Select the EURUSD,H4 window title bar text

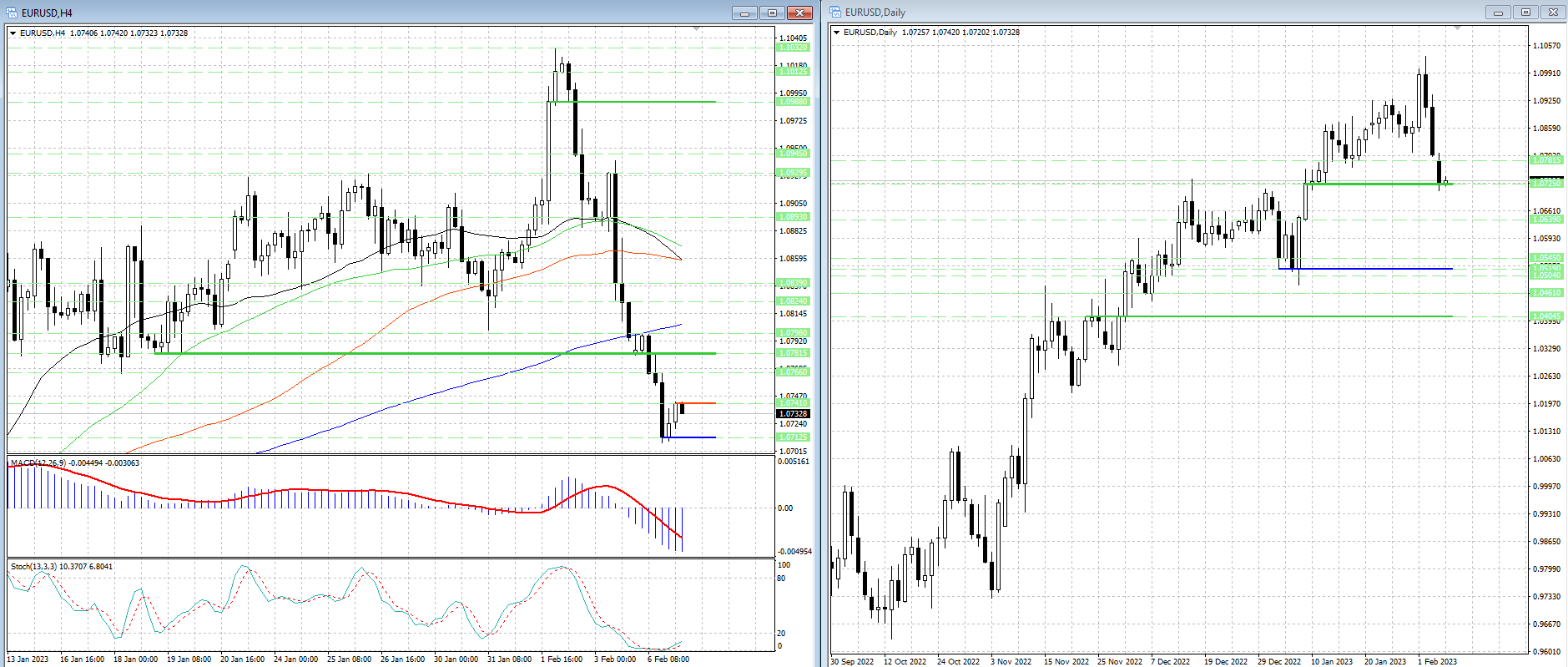tap(47, 13)
